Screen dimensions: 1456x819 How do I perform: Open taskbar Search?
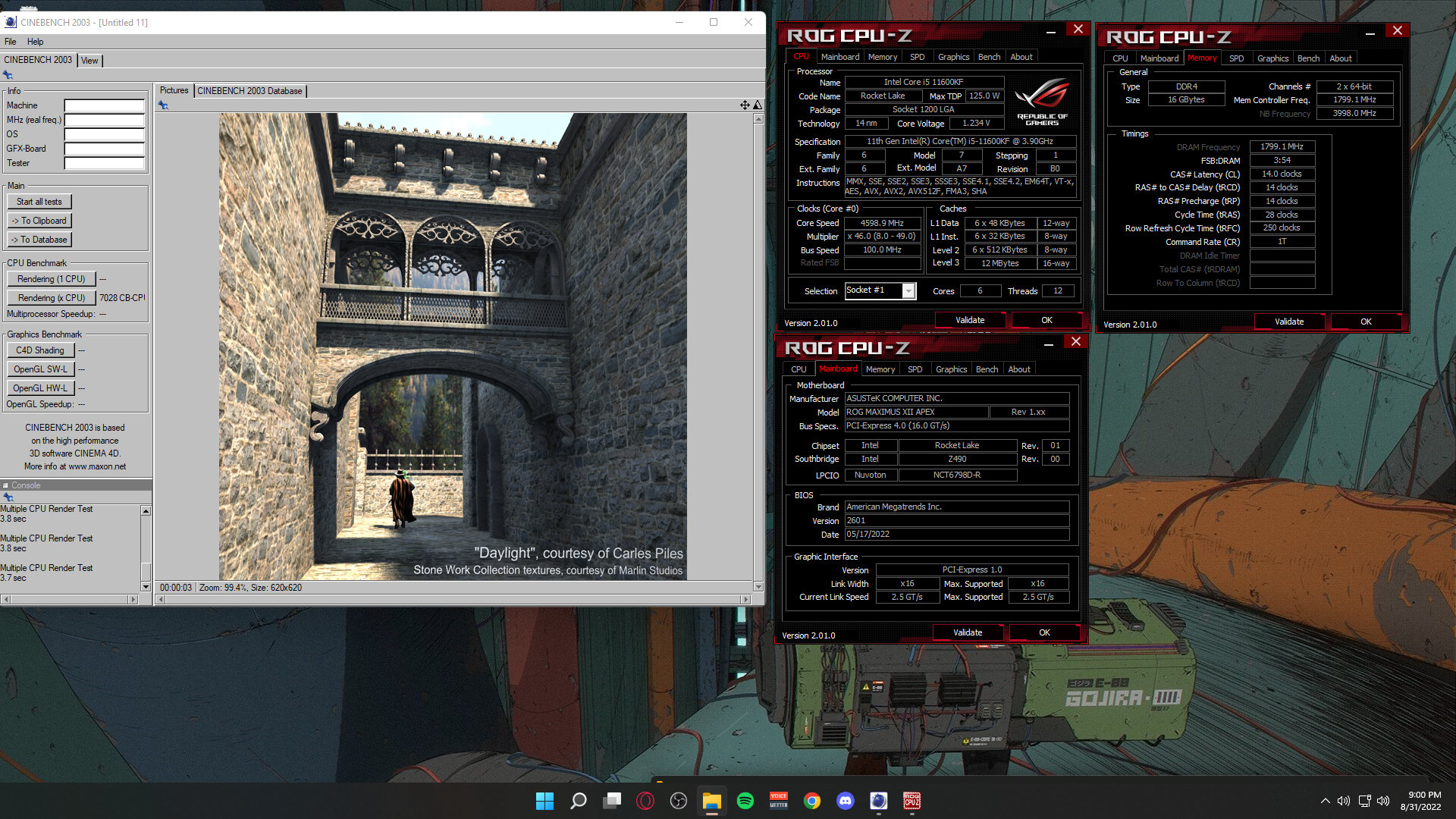[579, 801]
